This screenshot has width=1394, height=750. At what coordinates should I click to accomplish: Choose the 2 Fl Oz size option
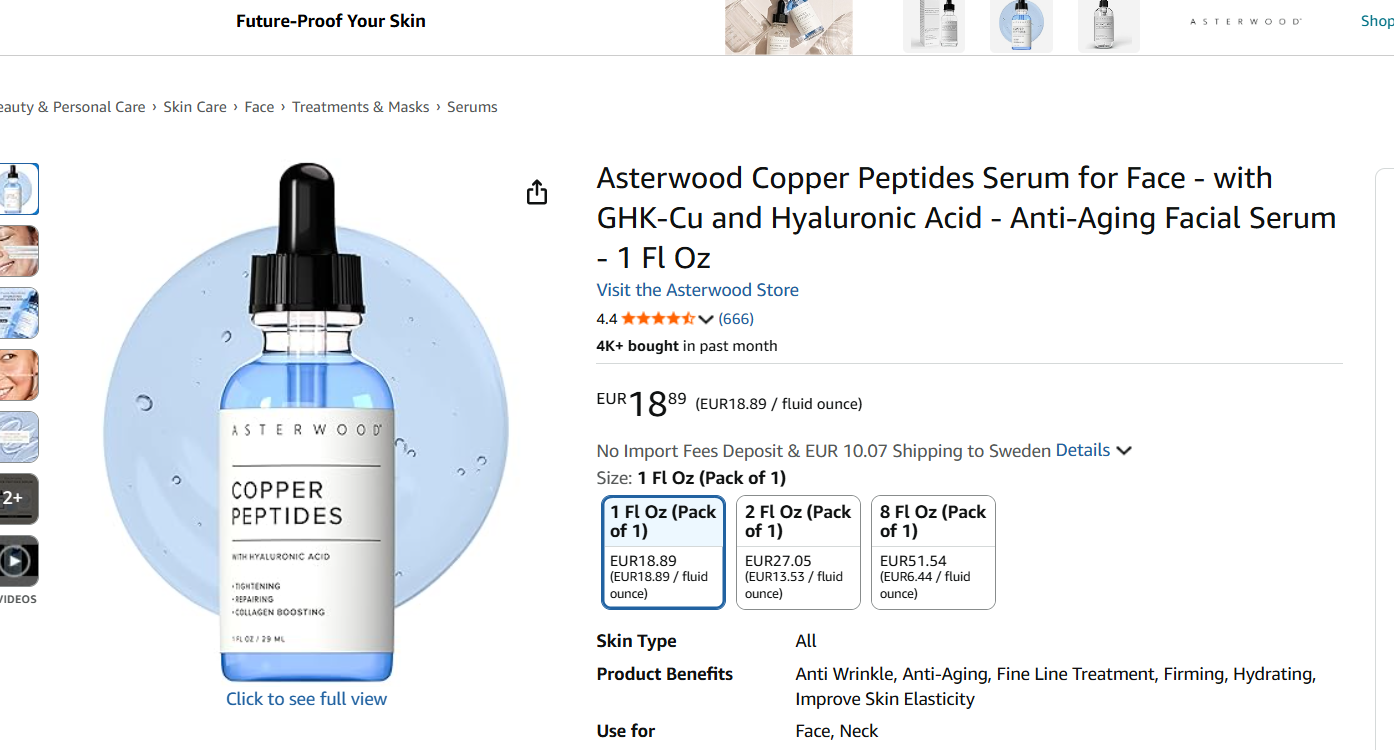(798, 552)
